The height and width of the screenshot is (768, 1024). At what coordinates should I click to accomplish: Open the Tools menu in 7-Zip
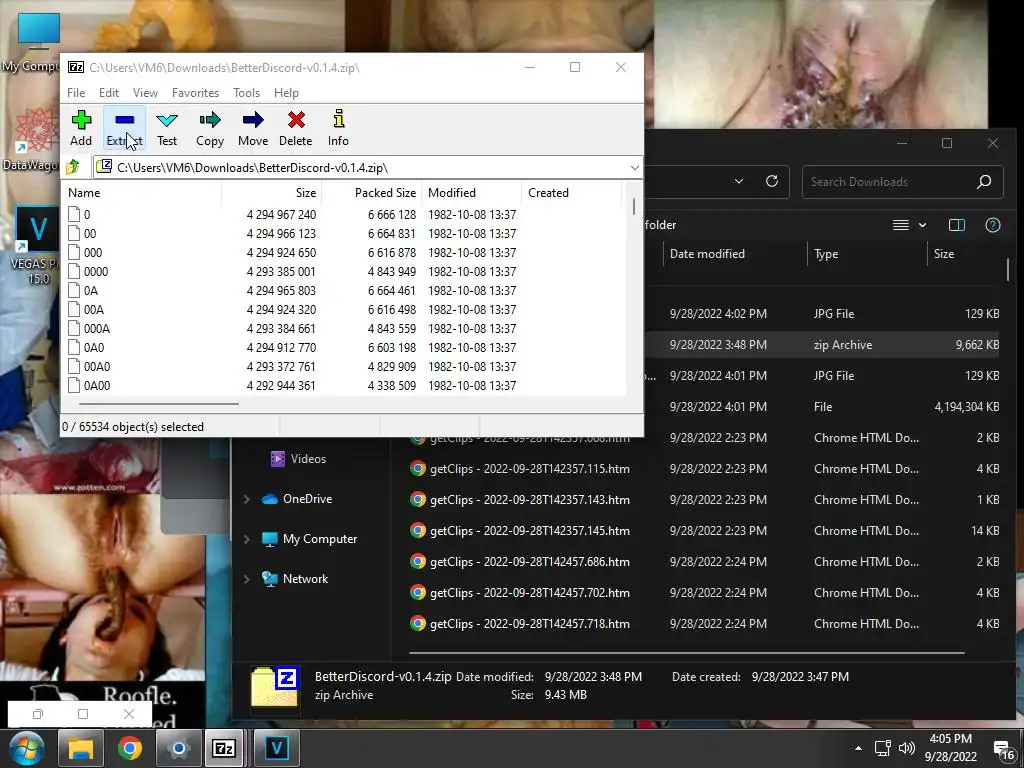click(246, 93)
